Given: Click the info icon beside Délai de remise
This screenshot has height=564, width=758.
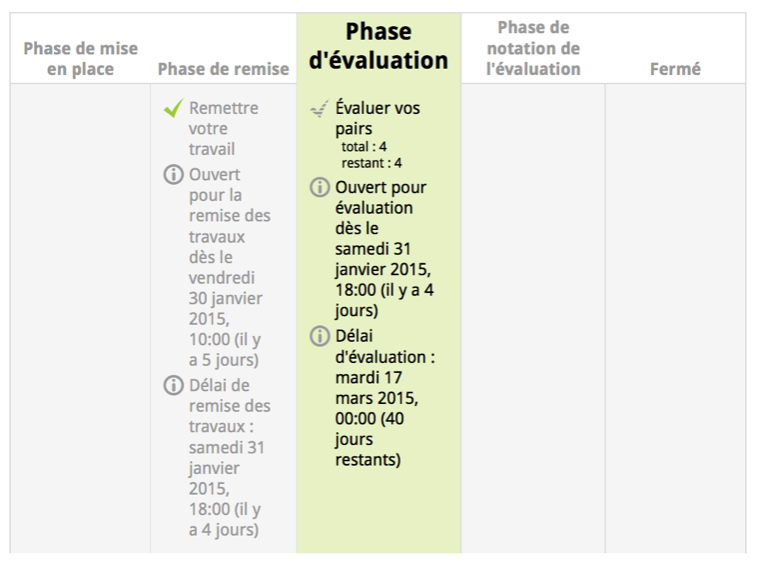Looking at the screenshot, I should pos(174,385).
